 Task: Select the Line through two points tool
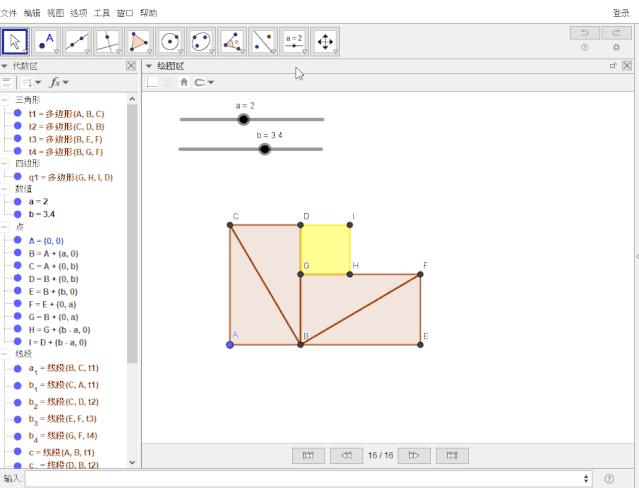(77, 42)
